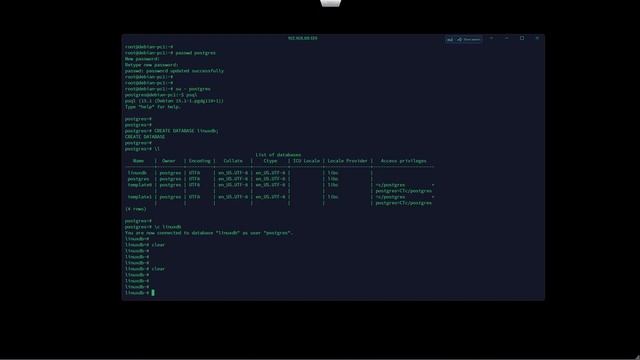
Task: Maximize the terminal window
Action: pos(522,38)
